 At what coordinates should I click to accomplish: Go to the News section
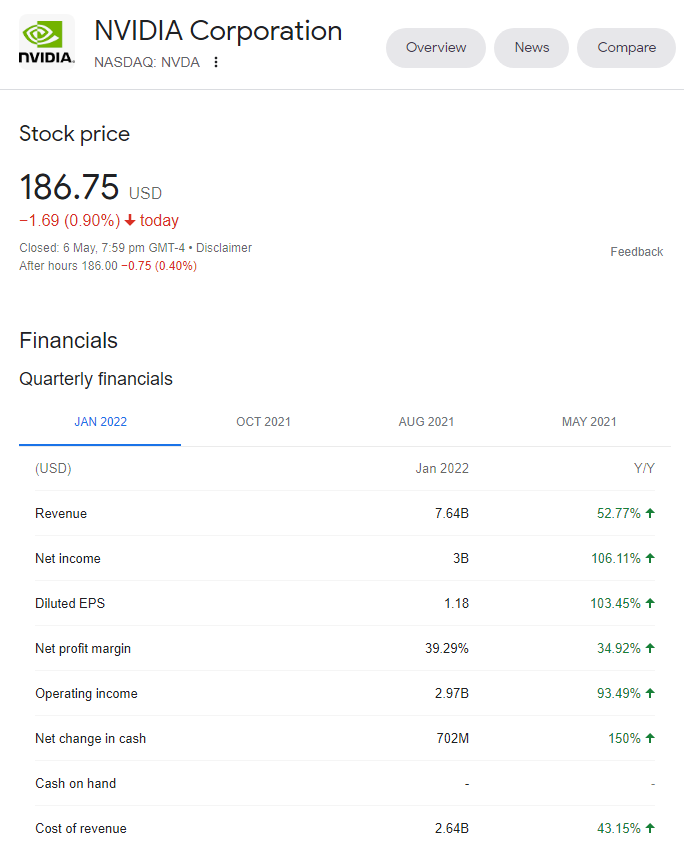pyautogui.click(x=531, y=48)
